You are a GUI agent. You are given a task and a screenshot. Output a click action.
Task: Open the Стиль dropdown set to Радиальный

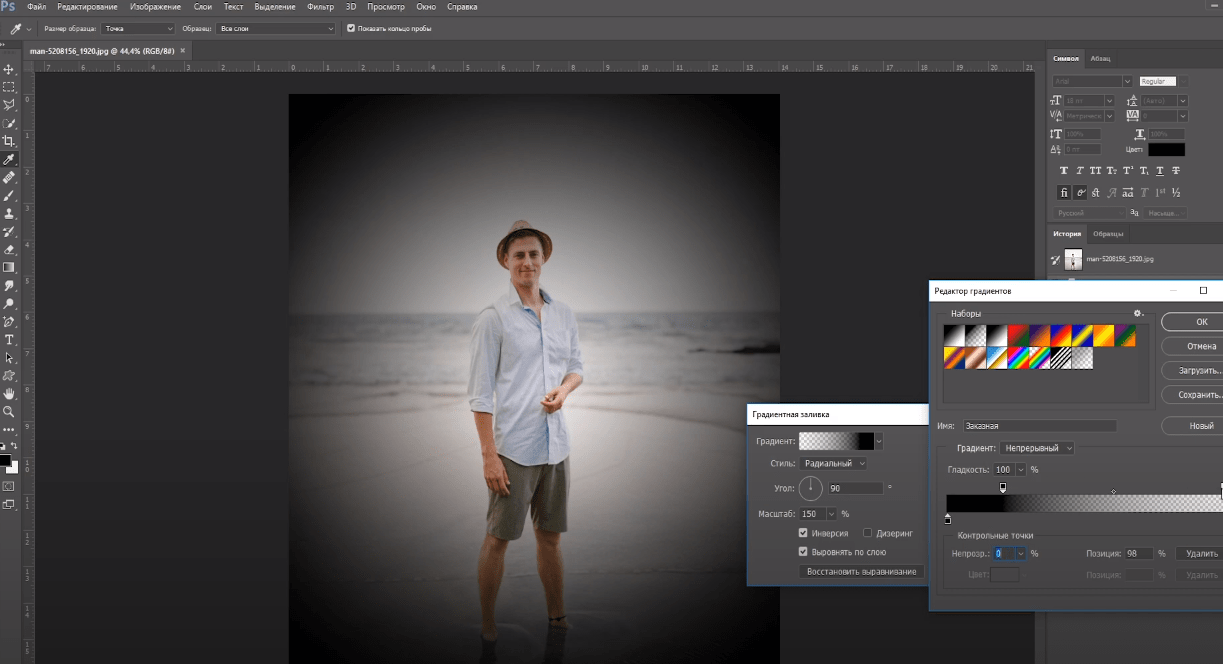[833, 463]
